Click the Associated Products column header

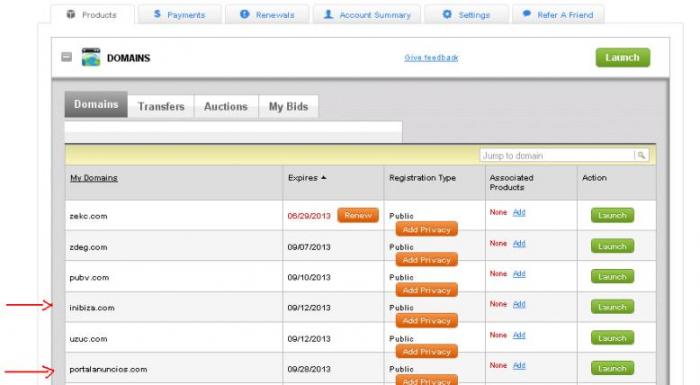512,182
